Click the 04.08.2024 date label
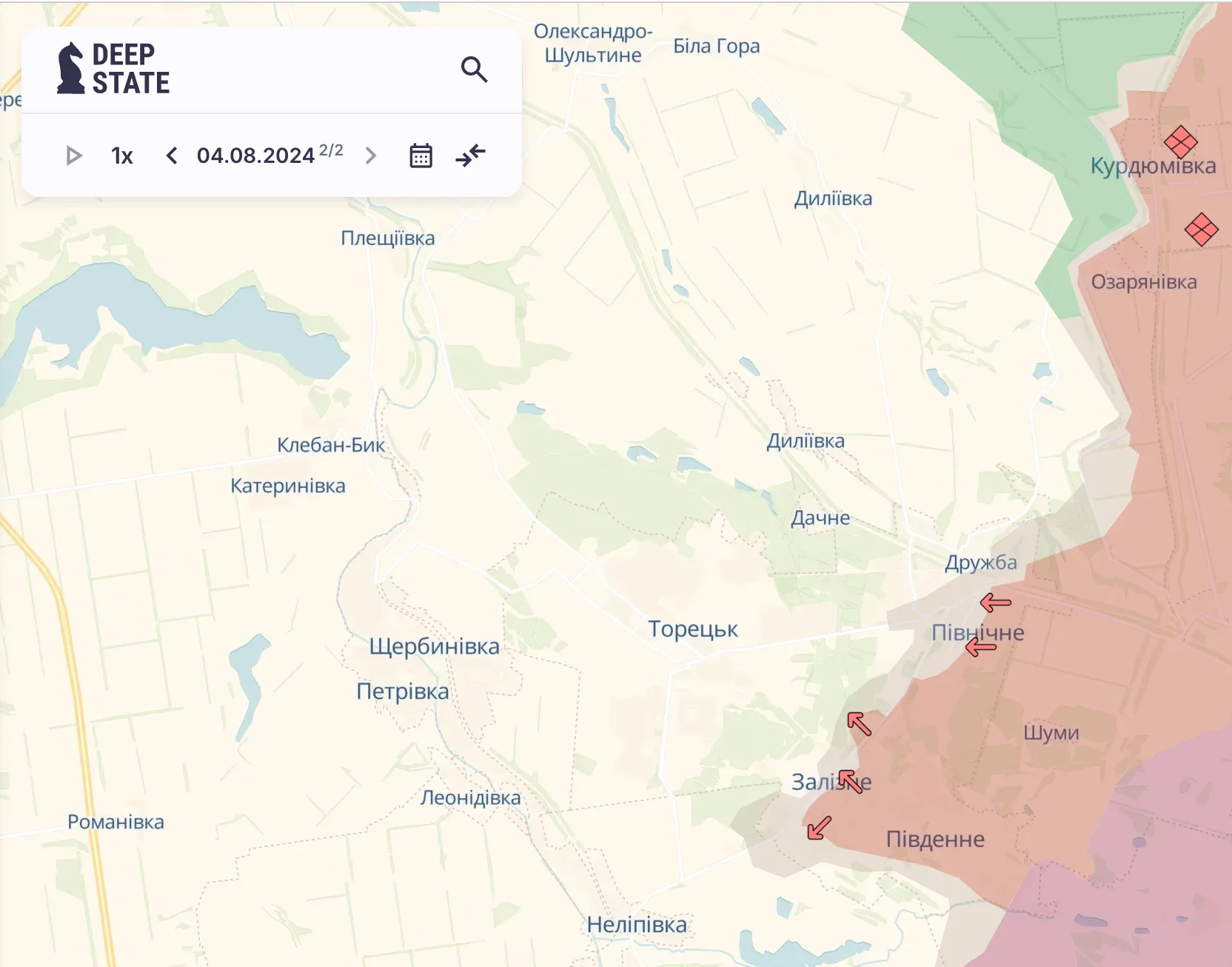The image size is (1232, 967). tap(255, 155)
